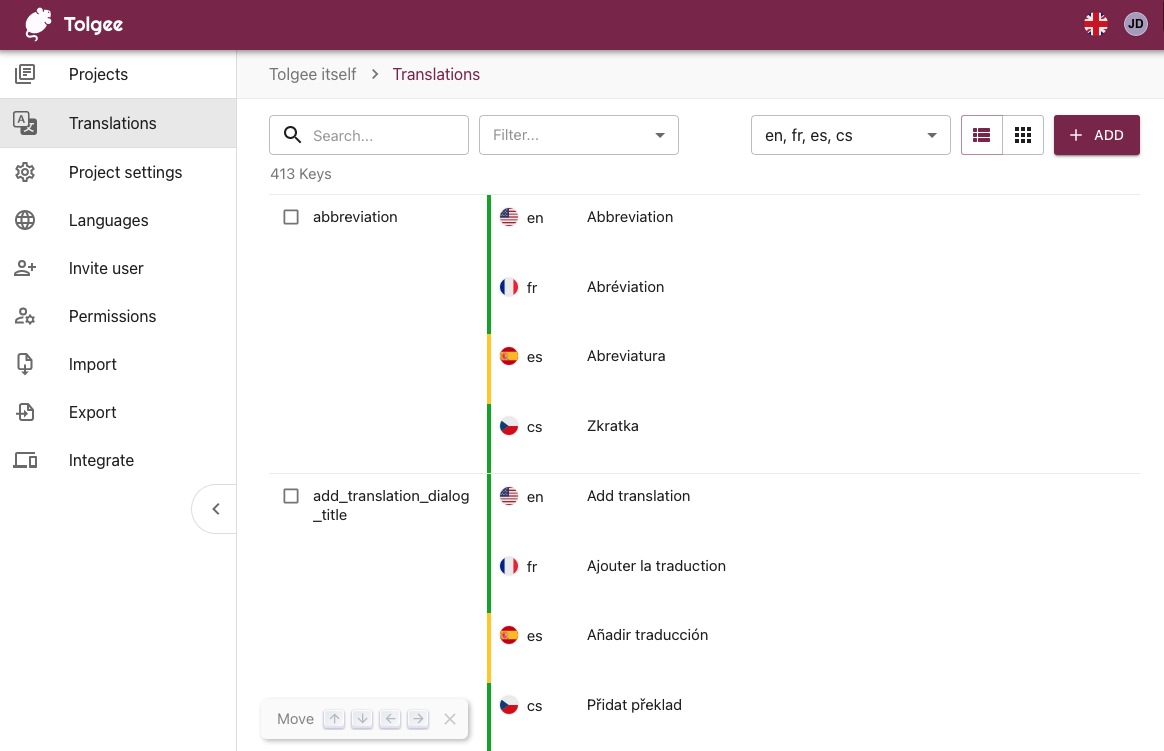This screenshot has height=751, width=1164.
Task: Edit the Czech translation Zkratka
Action: [612, 426]
